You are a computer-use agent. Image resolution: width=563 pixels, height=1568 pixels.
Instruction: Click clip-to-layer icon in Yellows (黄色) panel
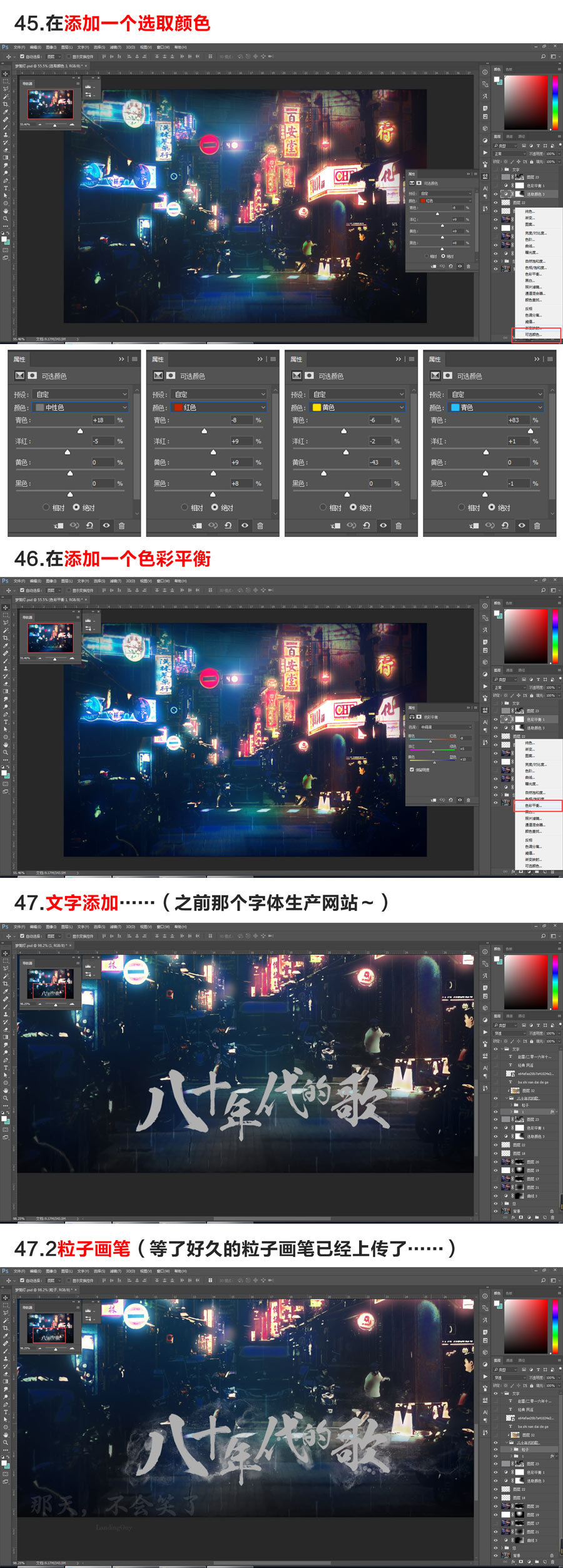pos(335,526)
